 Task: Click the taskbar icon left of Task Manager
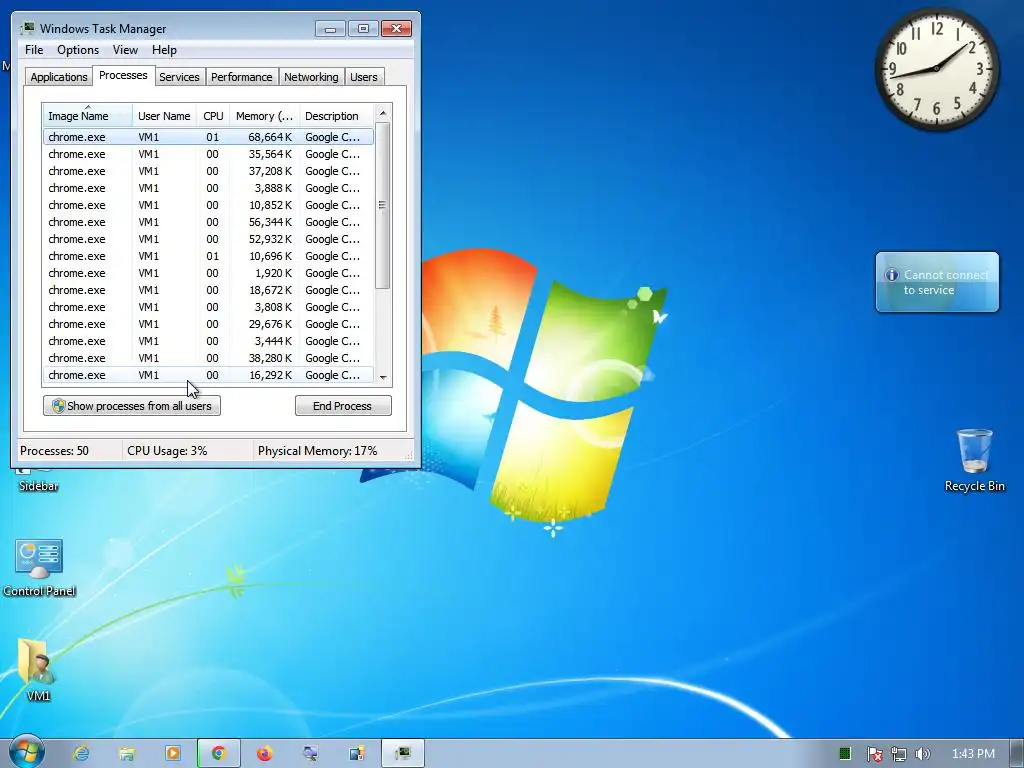[x=357, y=753]
